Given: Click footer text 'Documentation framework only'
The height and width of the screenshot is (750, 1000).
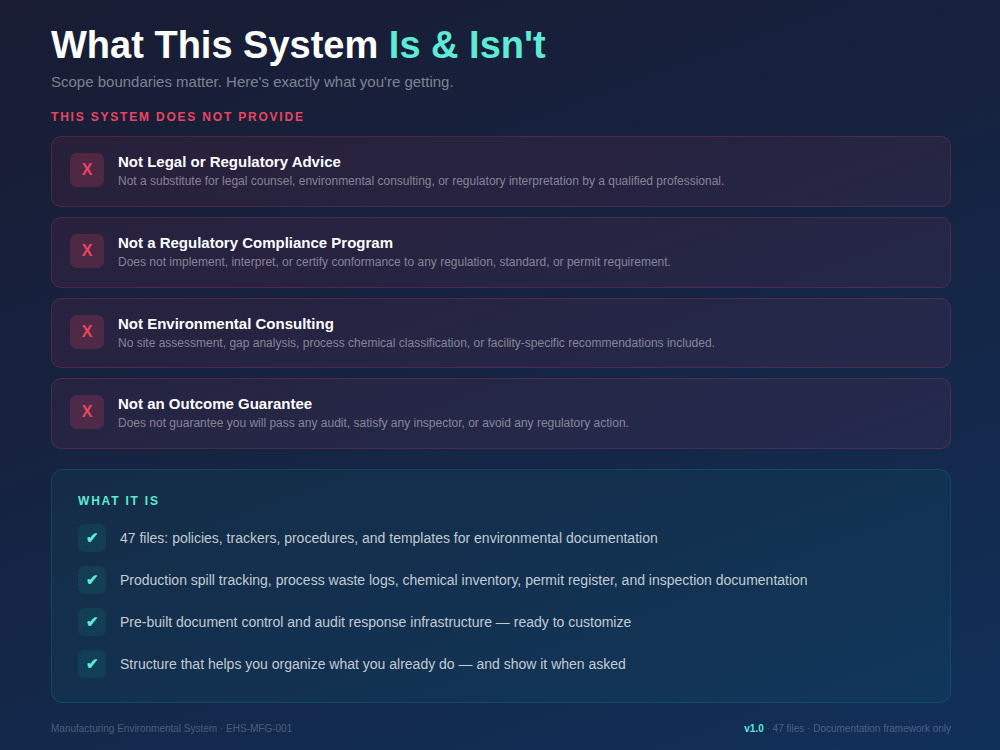Looking at the screenshot, I should click(x=882, y=728).
